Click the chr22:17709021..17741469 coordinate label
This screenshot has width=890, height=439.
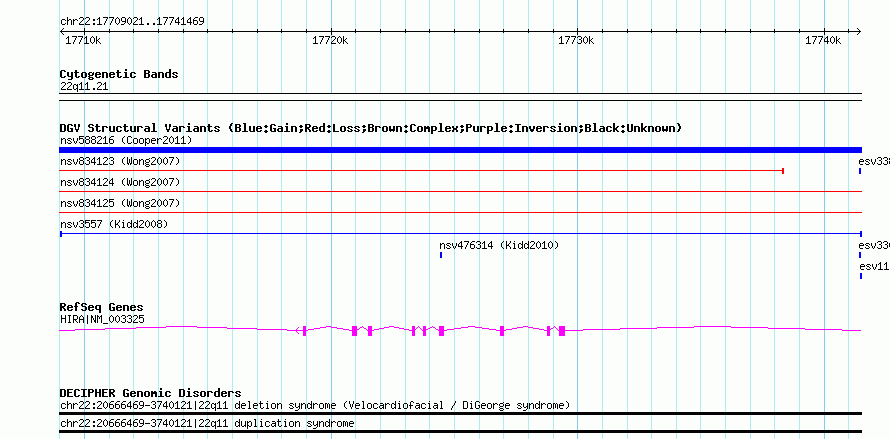tap(132, 22)
